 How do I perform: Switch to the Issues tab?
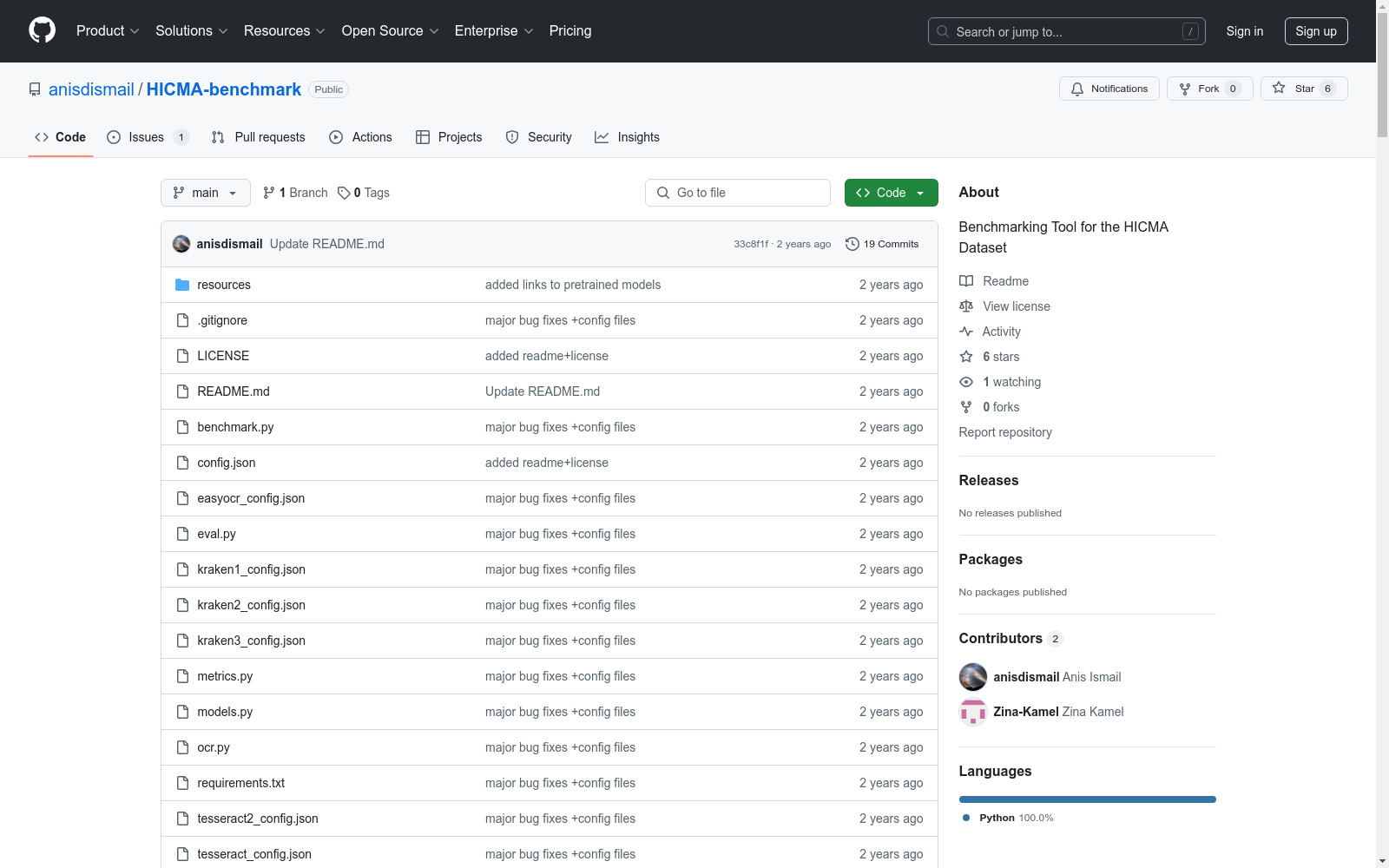click(x=148, y=137)
